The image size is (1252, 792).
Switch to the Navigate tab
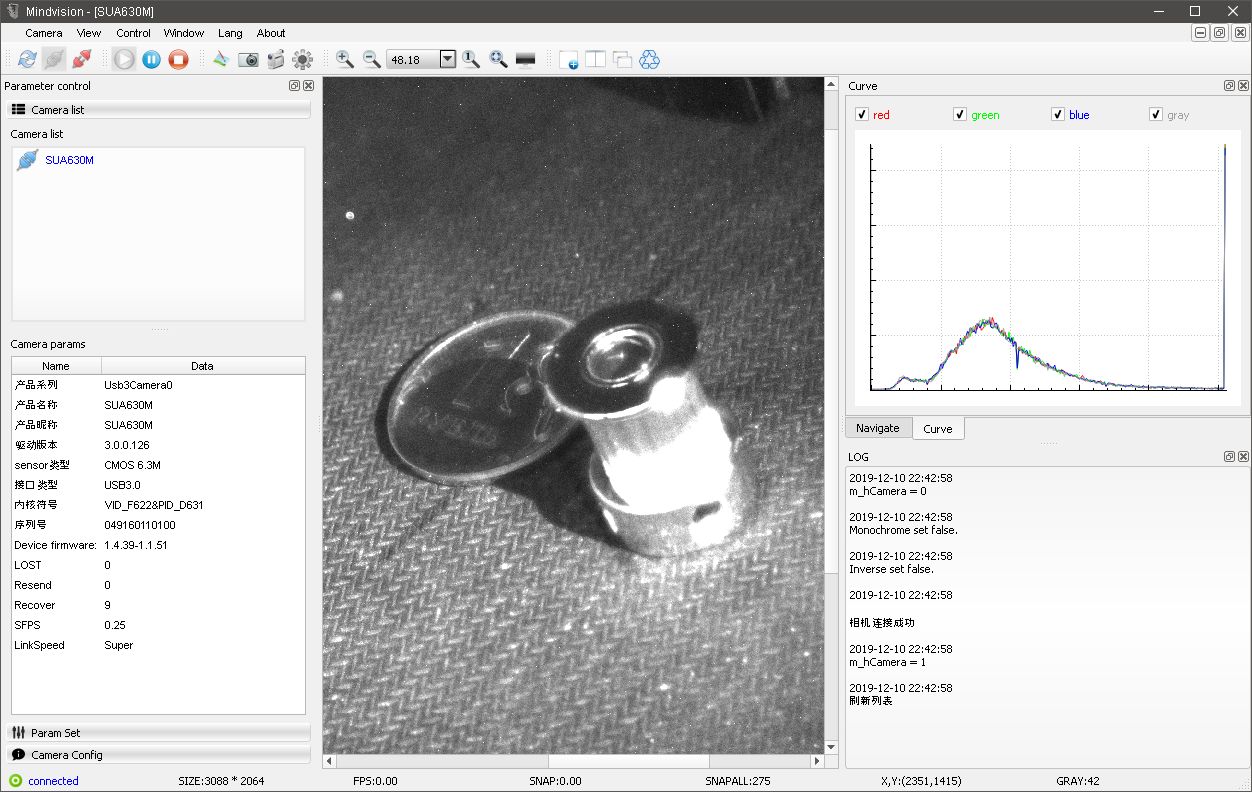pos(878,428)
